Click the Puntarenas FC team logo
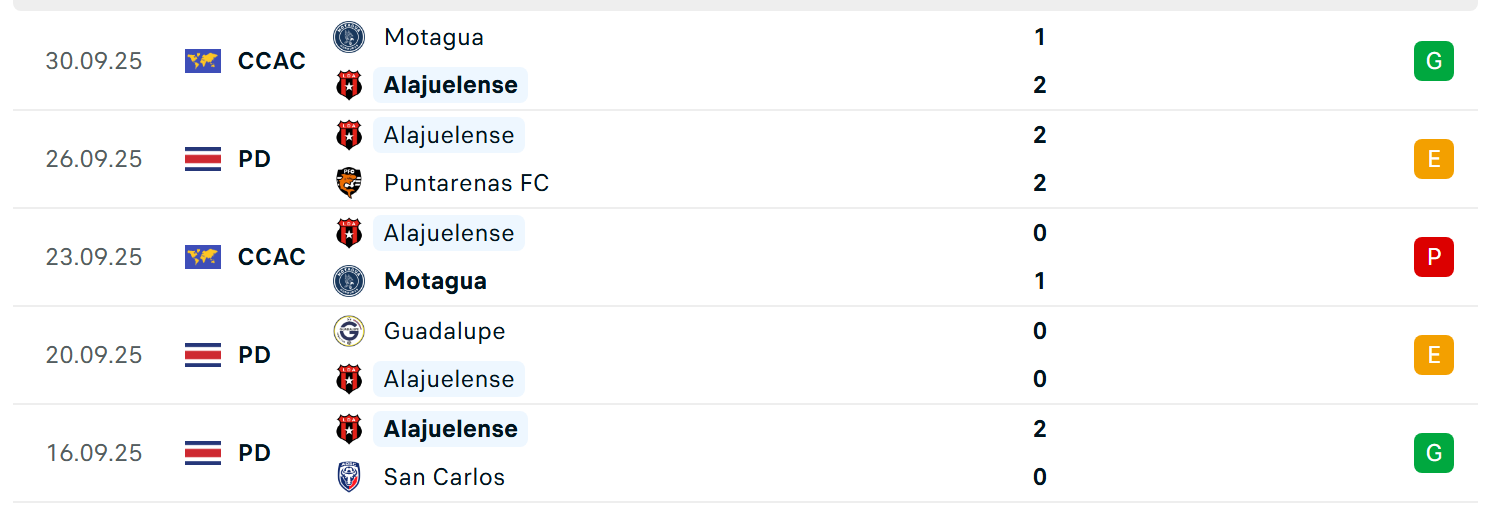 pos(349,183)
